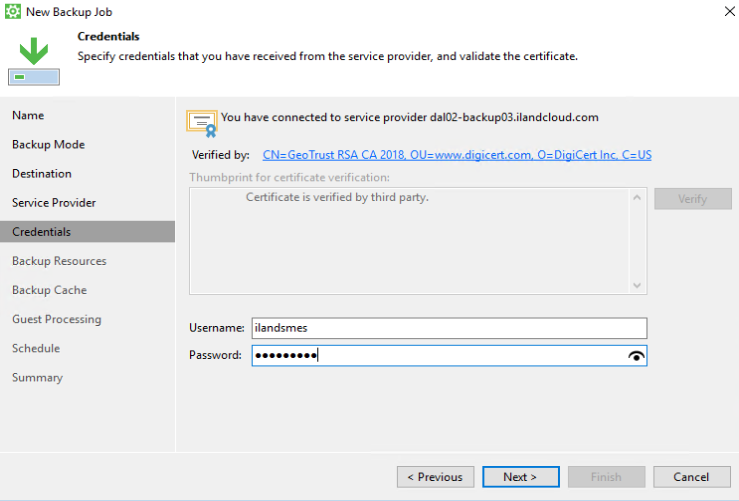Focus the Password input field
The image size is (739, 501).
click(x=440, y=356)
